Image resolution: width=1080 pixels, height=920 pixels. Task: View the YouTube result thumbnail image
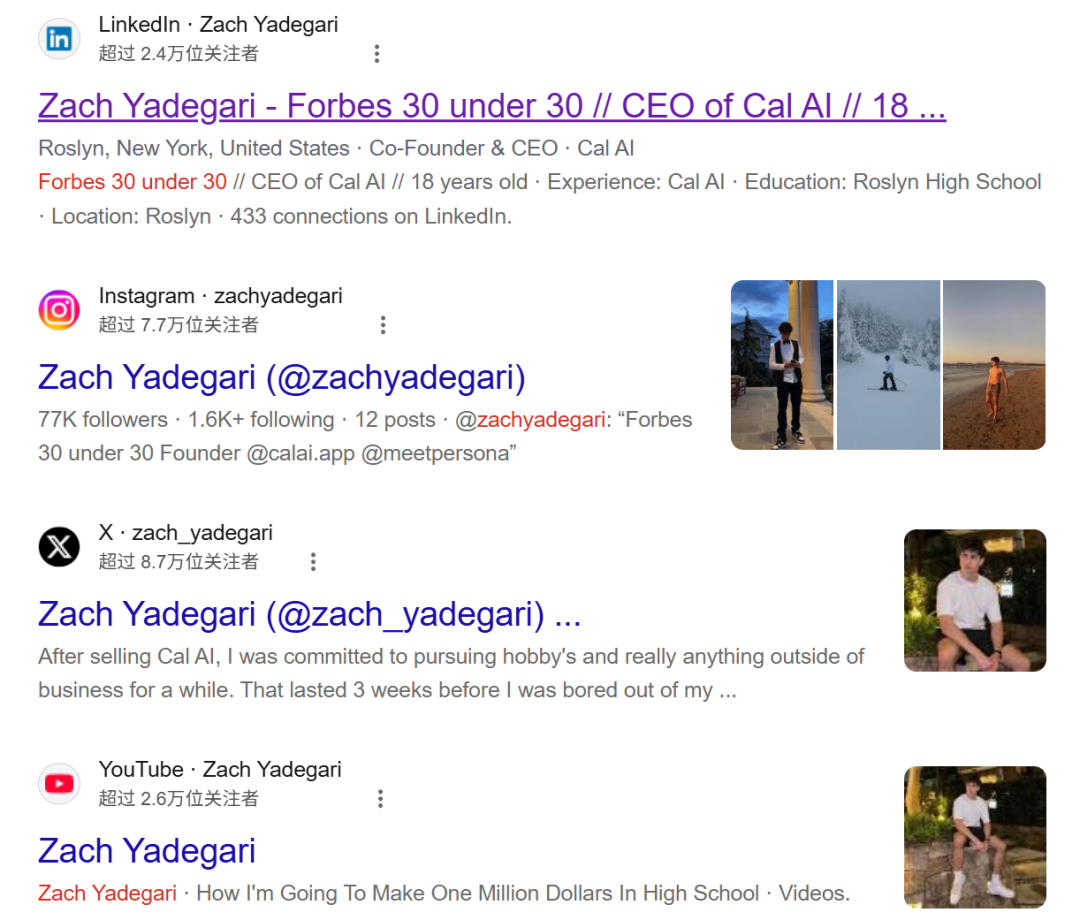click(975, 837)
